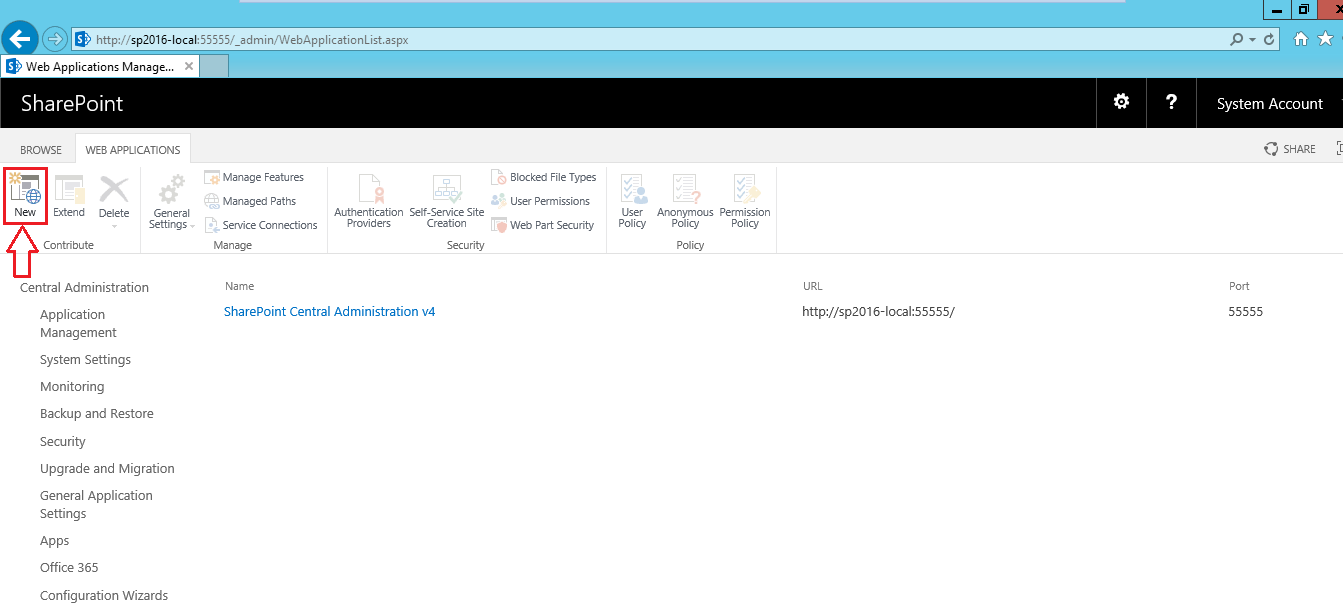1343x606 pixels.
Task: Click Manage Features in the ribbon
Action: click(254, 177)
